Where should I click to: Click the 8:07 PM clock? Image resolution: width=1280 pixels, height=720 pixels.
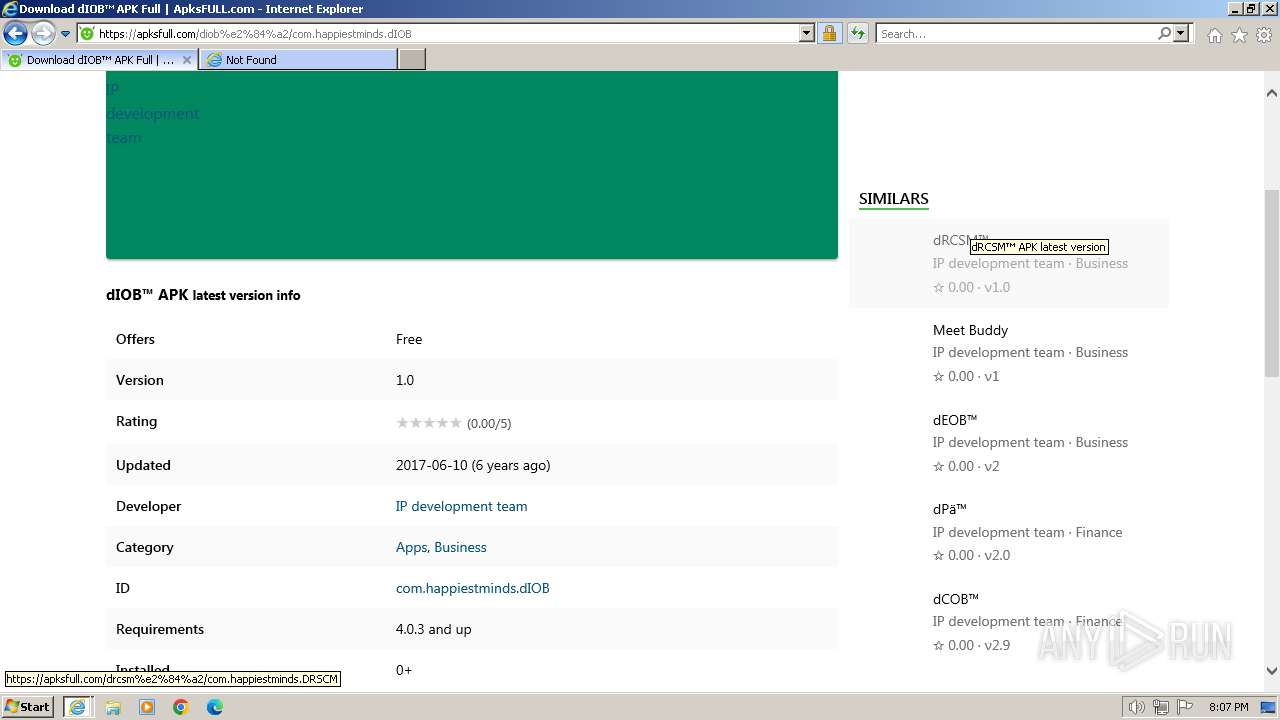[x=1229, y=707]
